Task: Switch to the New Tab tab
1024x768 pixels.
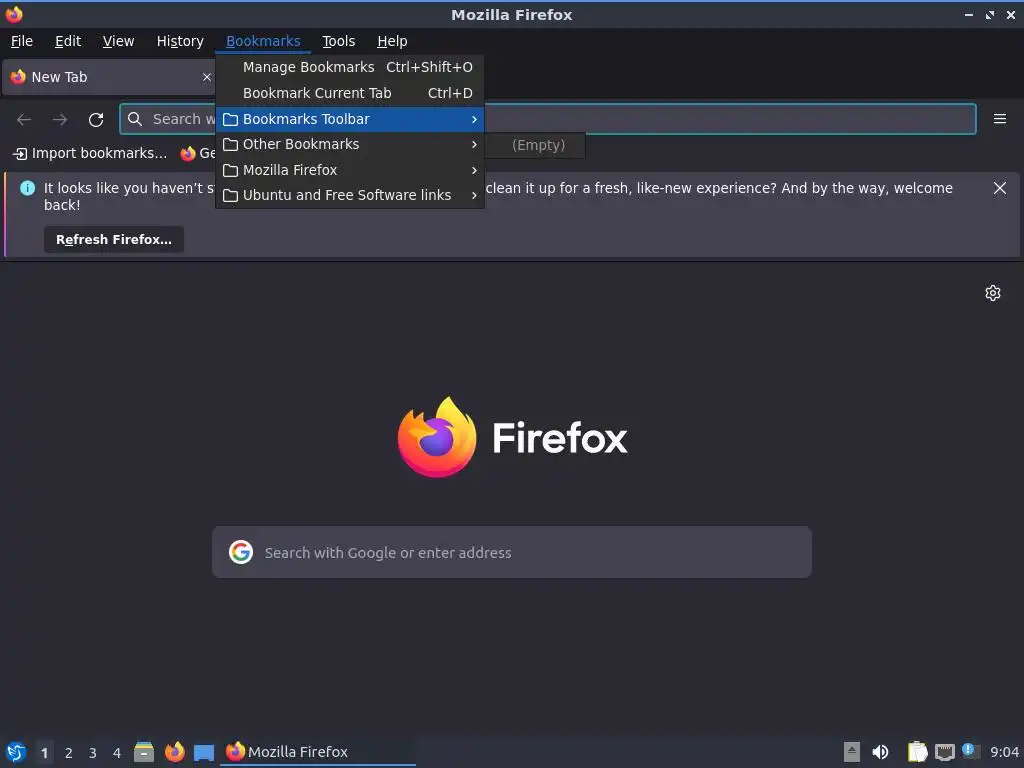Action: (x=110, y=77)
